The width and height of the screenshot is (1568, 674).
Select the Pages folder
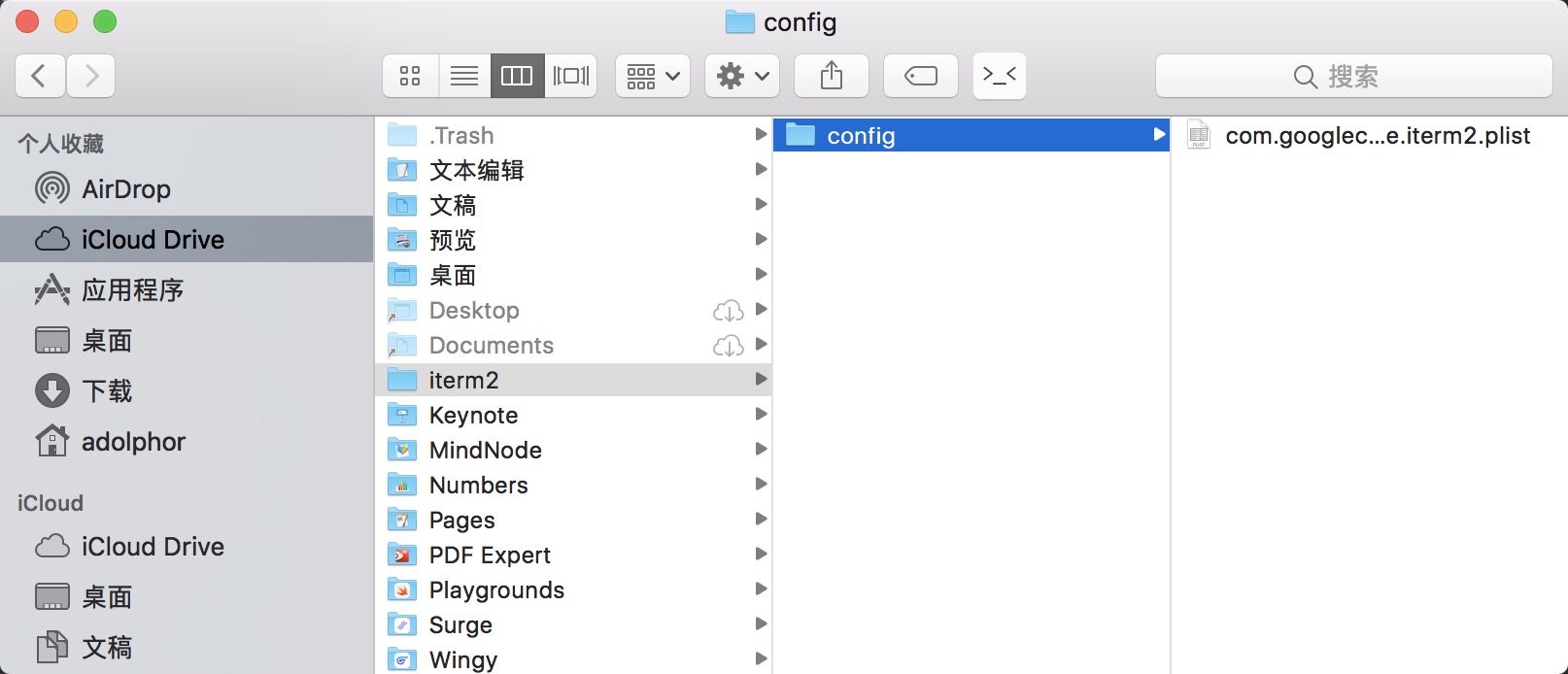coord(573,520)
